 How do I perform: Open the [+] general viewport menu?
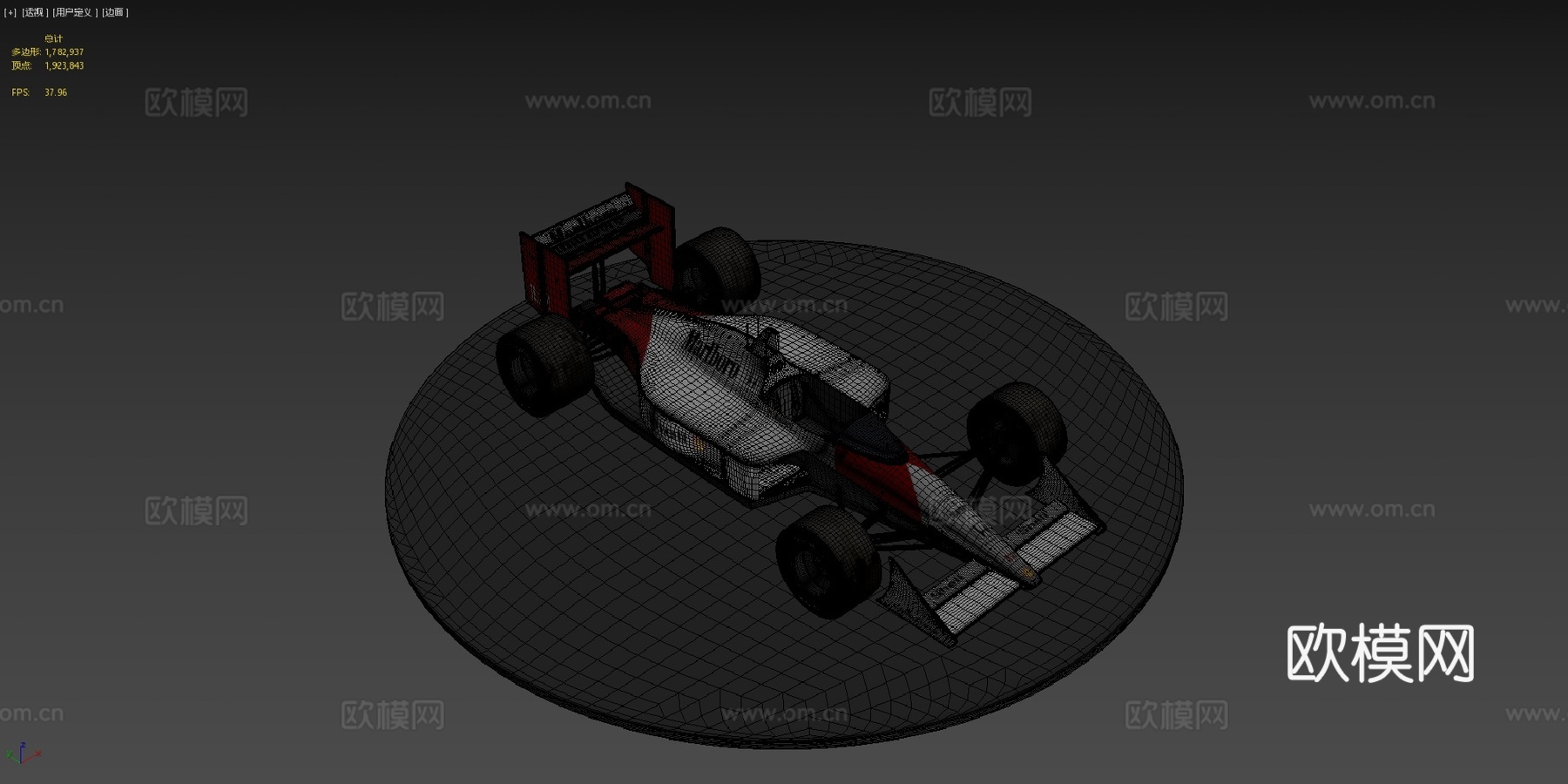tap(10, 12)
